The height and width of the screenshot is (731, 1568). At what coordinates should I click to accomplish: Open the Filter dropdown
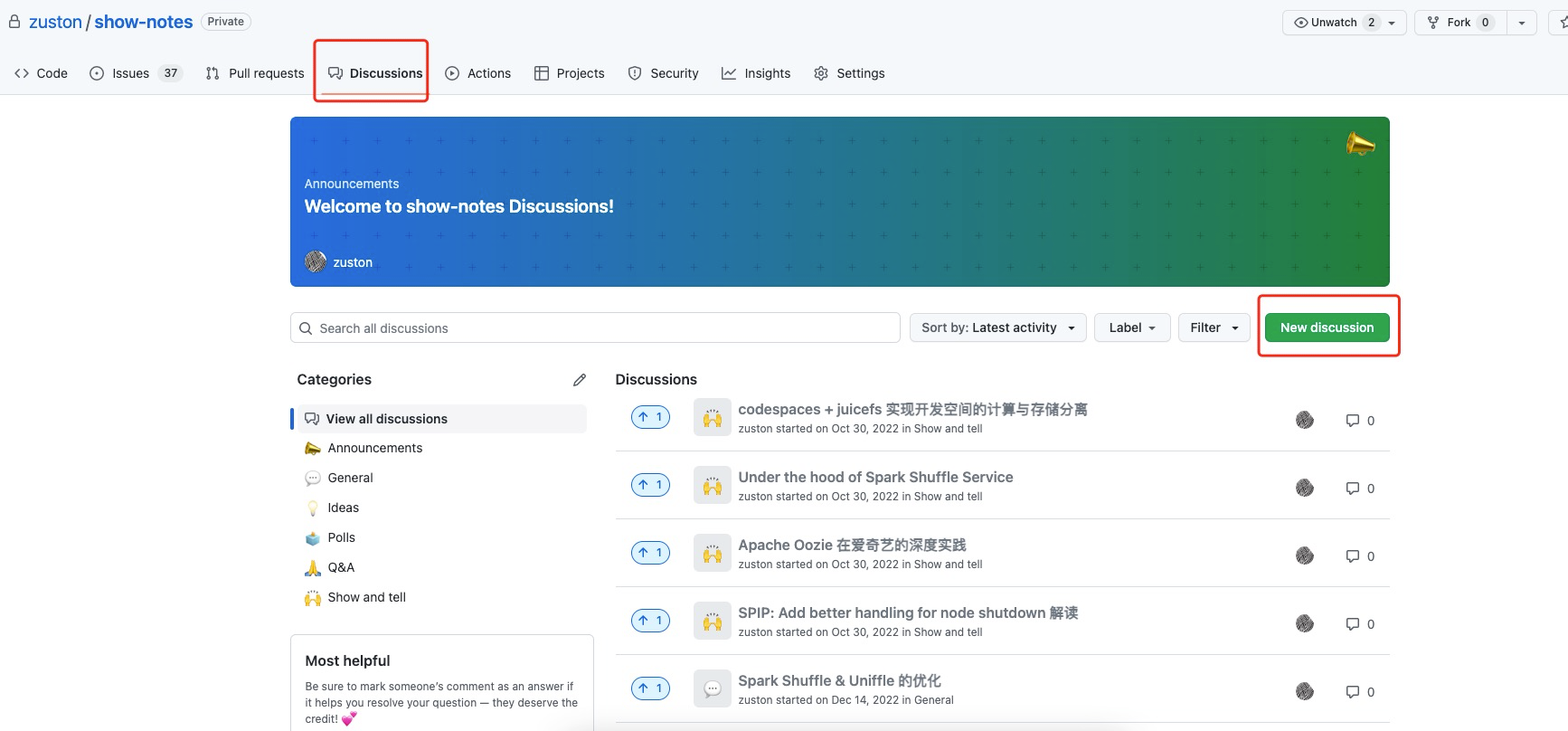point(1214,328)
